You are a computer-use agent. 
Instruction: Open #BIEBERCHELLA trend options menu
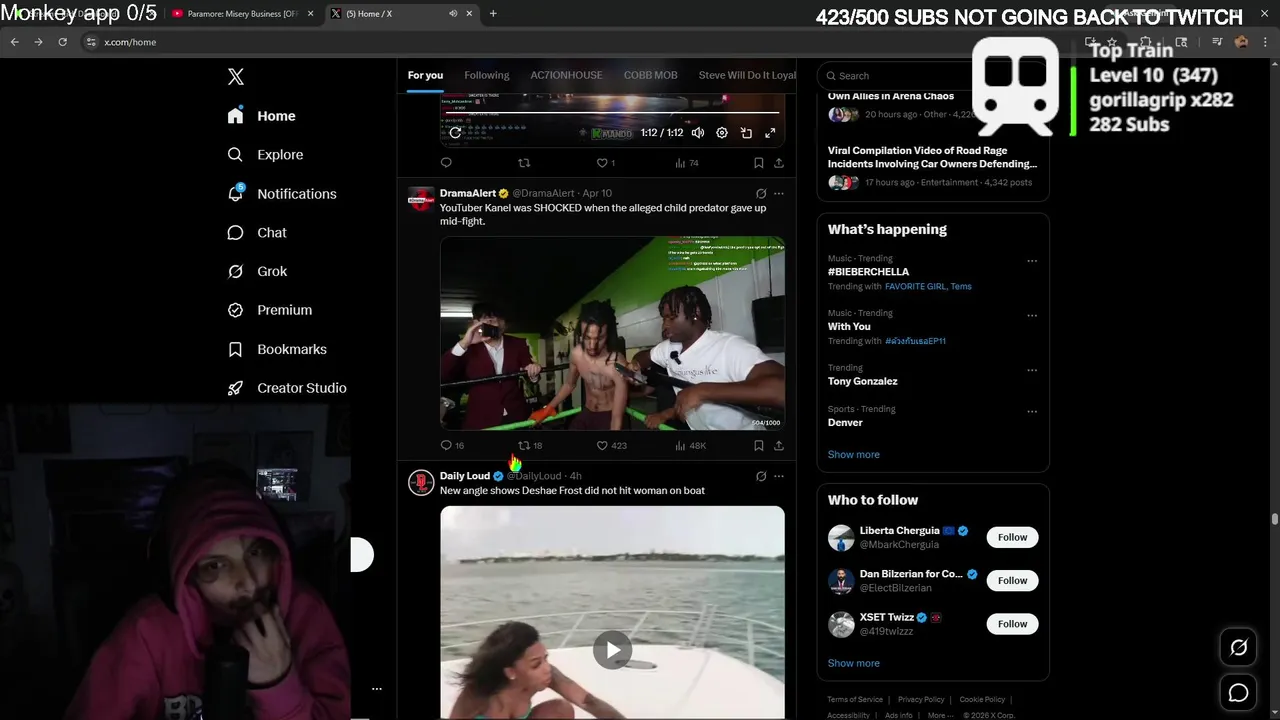click(x=1032, y=262)
